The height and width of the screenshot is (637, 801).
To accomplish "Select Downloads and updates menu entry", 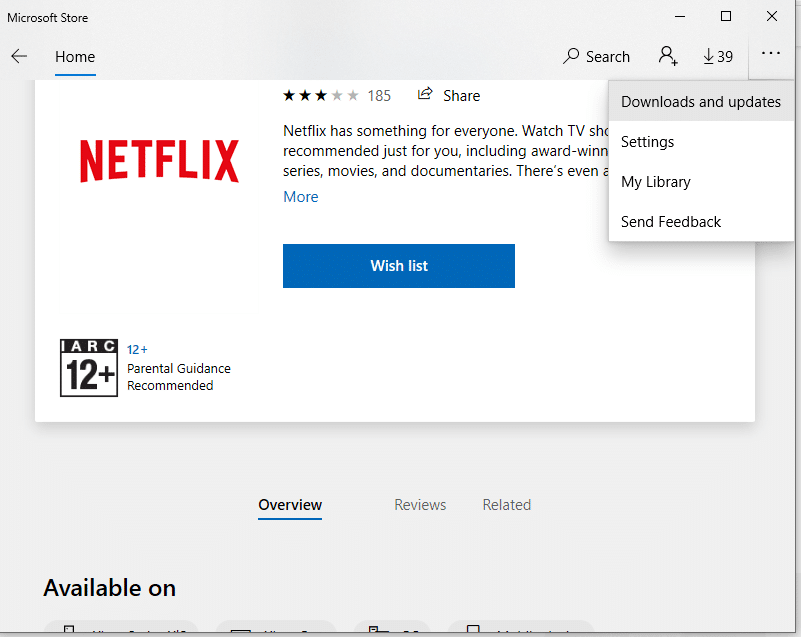I will click(x=701, y=102).
